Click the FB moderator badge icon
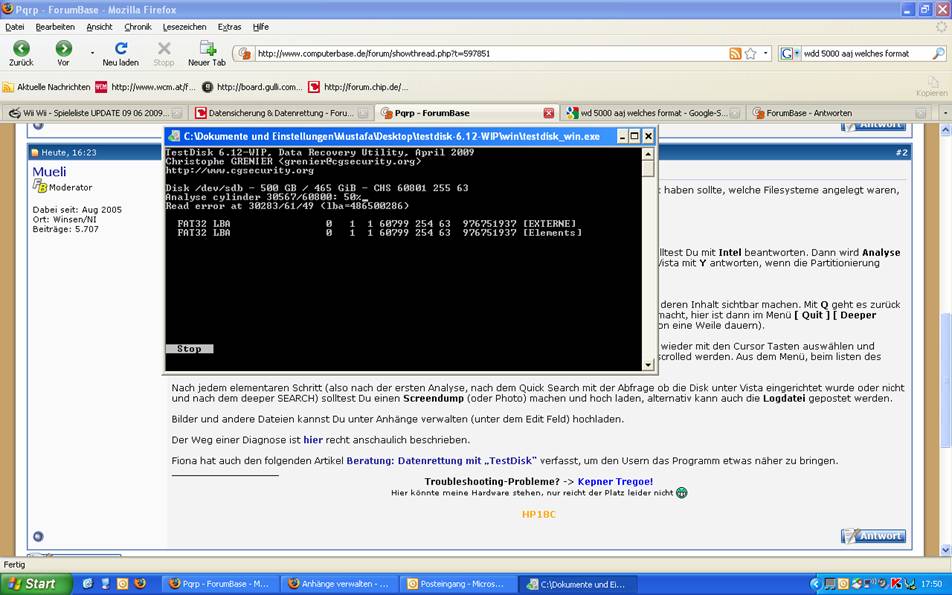The height and width of the screenshot is (595, 952). (x=40, y=186)
